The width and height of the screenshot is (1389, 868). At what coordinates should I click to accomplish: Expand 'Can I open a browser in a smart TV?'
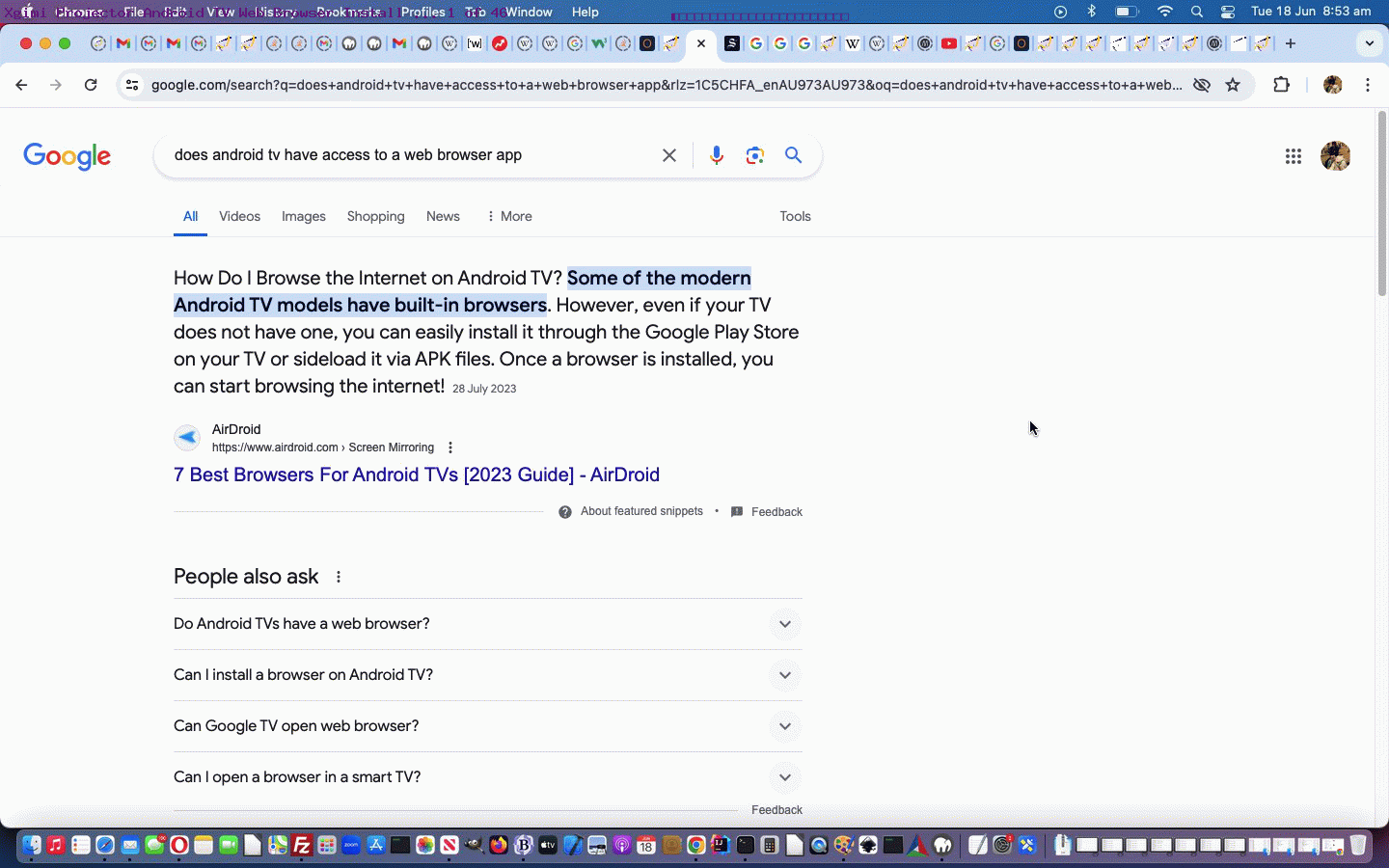tap(488, 777)
